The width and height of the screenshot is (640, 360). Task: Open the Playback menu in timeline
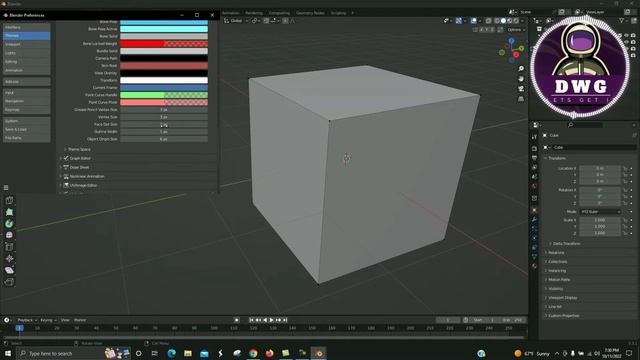pyautogui.click(x=27, y=320)
